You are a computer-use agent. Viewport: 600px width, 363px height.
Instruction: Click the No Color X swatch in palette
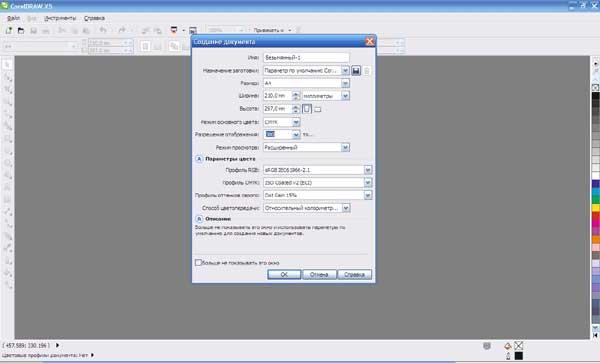pyautogui.click(x=595, y=88)
